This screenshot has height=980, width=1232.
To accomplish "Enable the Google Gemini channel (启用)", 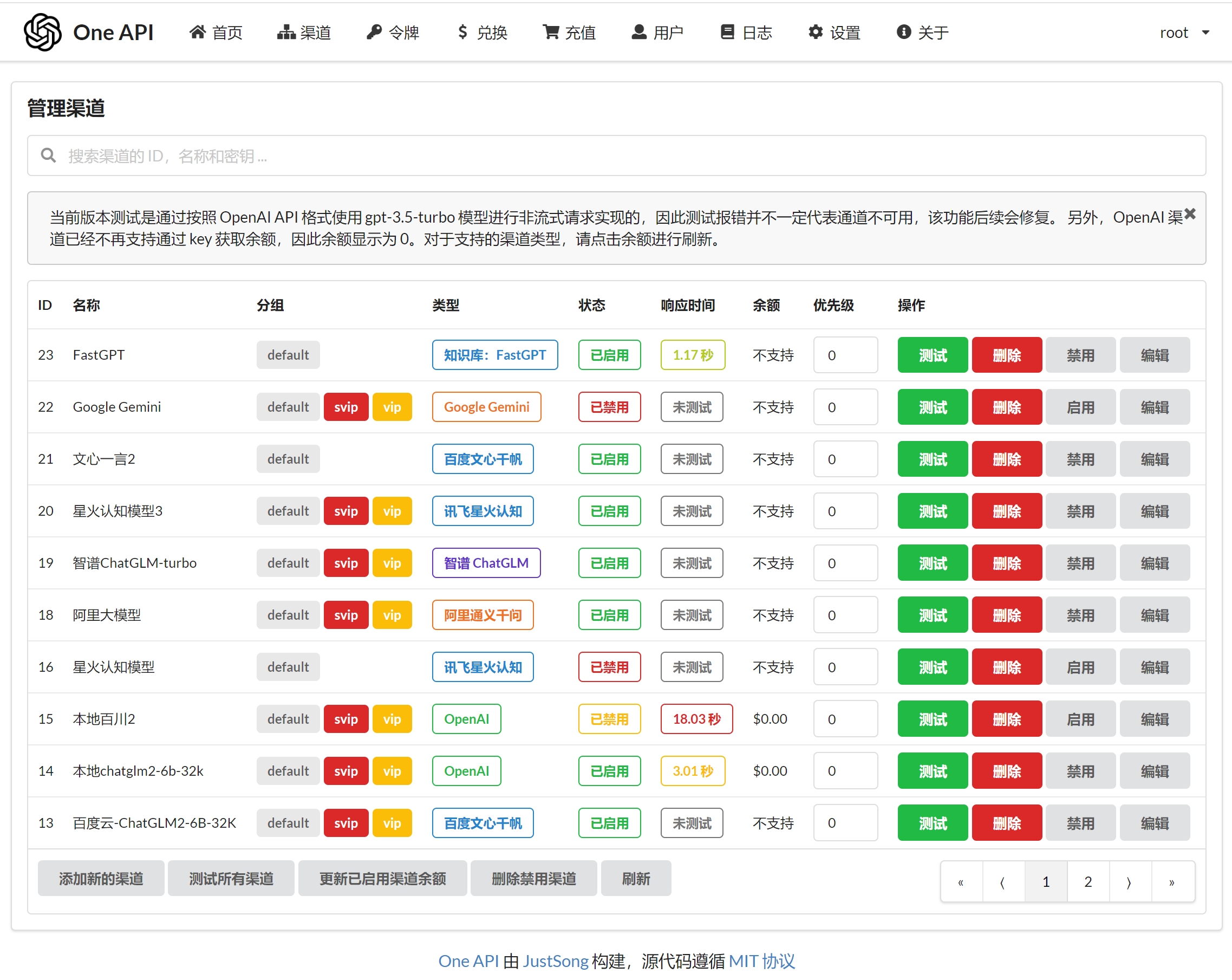I will pyautogui.click(x=1080, y=407).
